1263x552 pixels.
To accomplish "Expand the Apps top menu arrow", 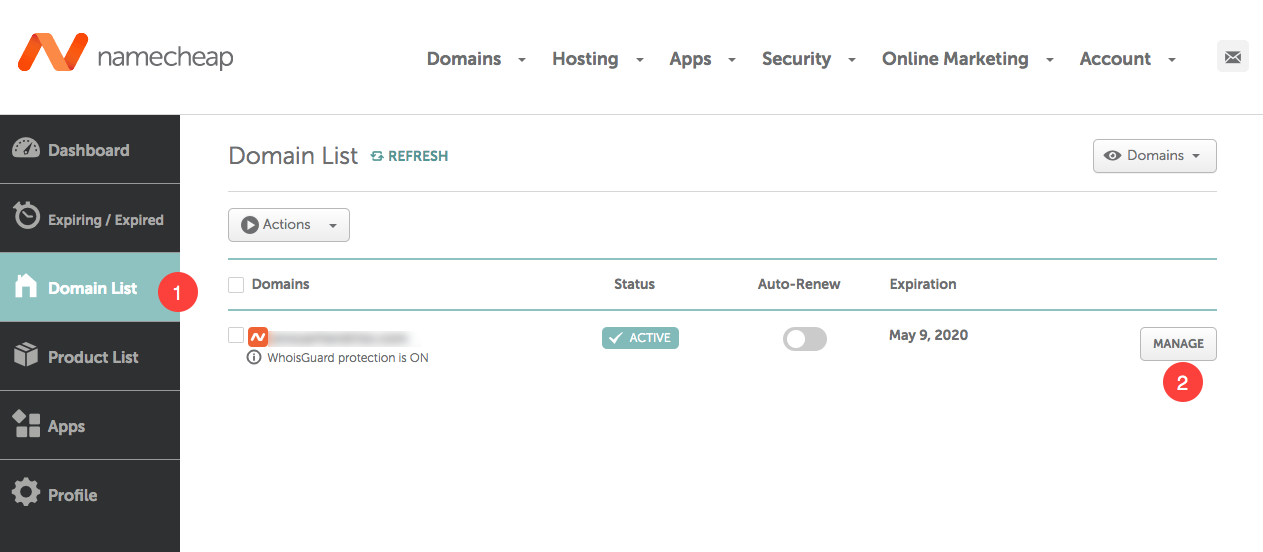I will click(x=732, y=60).
